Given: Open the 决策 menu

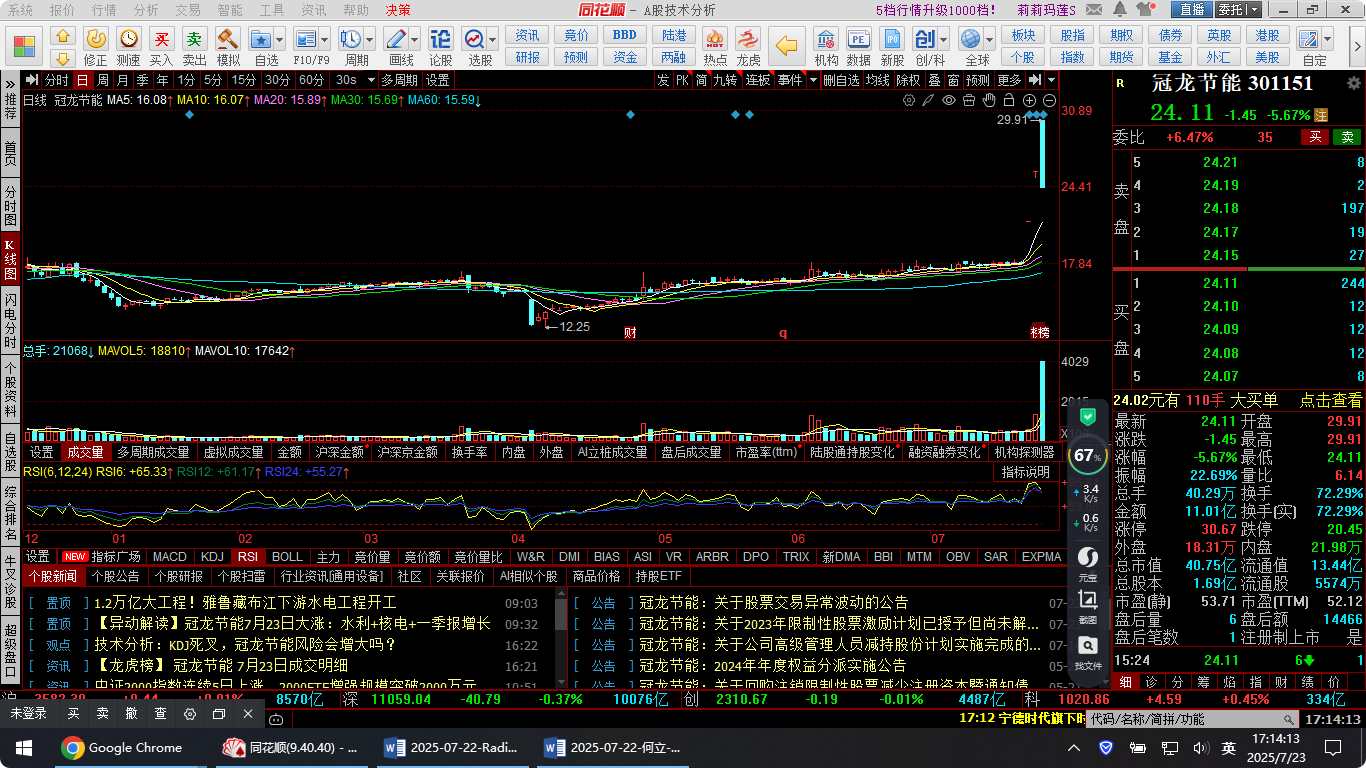Looking at the screenshot, I should (x=398, y=10).
